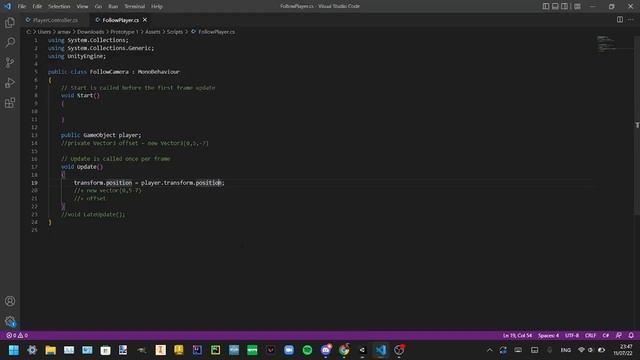Click the Users breadcrumb segment
Viewport: 640px width, 360px height.
pyautogui.click(x=44, y=32)
